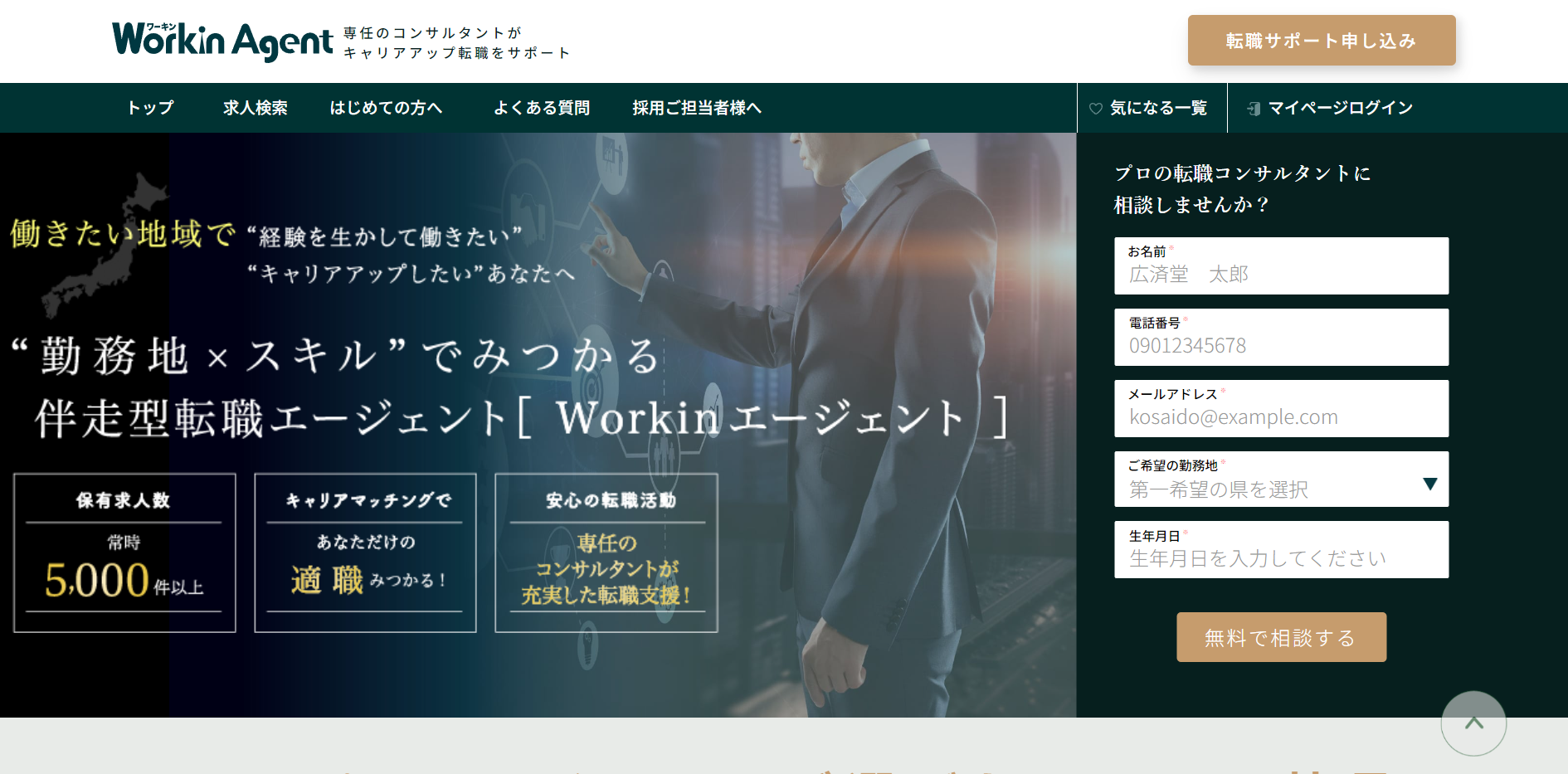Open はじめての方へ page
The image size is (1568, 774).
tap(386, 108)
